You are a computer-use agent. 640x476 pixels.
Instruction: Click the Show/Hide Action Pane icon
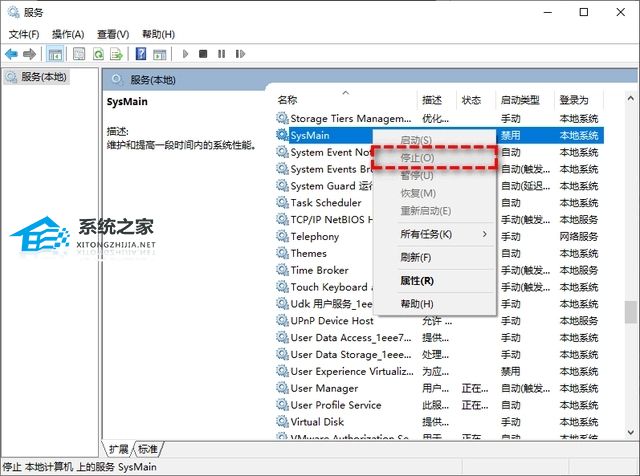(160, 54)
